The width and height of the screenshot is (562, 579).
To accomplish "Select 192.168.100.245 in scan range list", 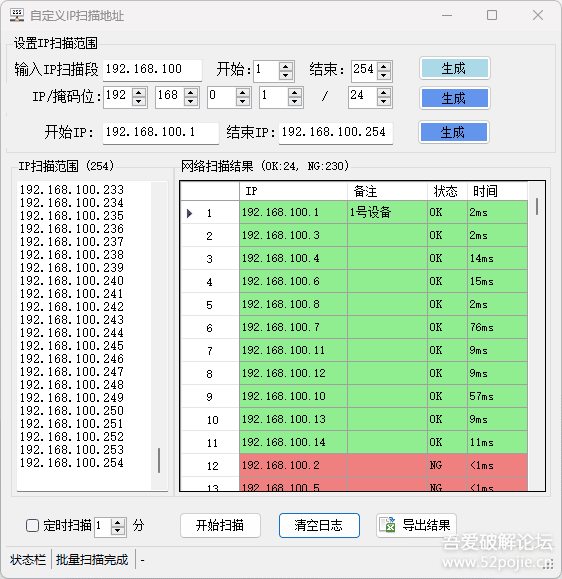I will [72, 346].
